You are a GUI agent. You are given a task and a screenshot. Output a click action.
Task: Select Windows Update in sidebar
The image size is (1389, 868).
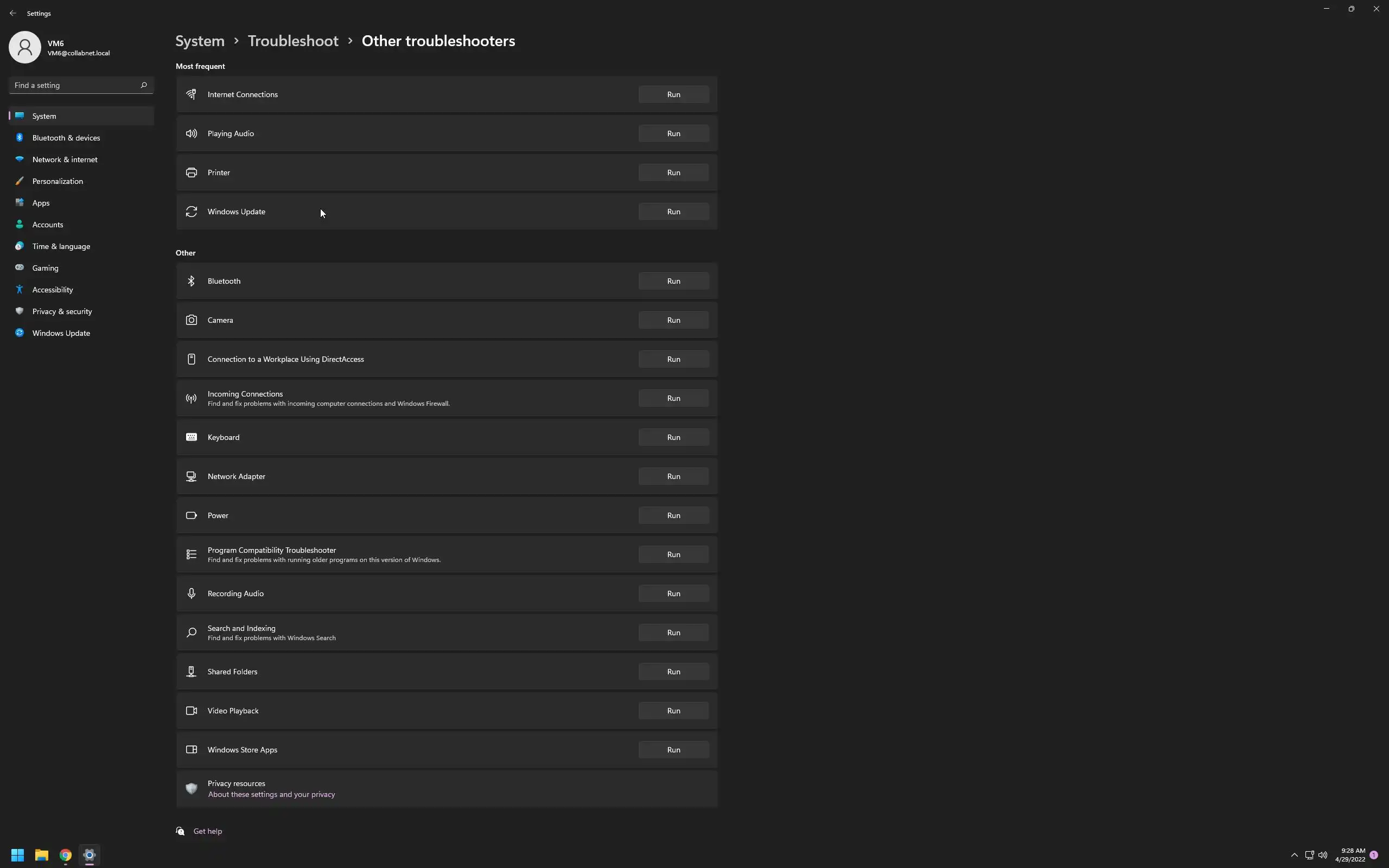[x=61, y=333]
